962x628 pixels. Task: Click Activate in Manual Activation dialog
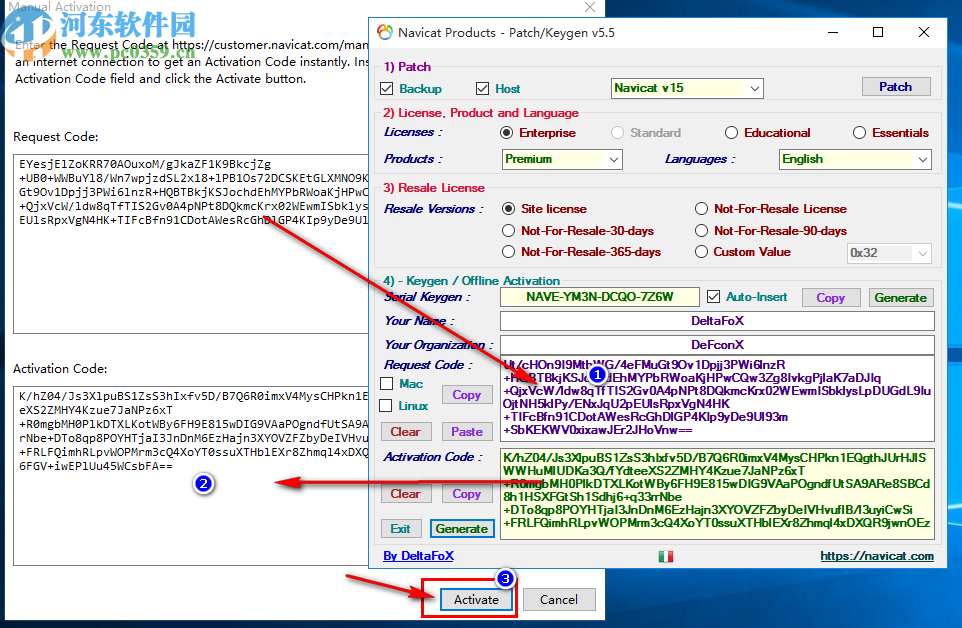pos(476,600)
